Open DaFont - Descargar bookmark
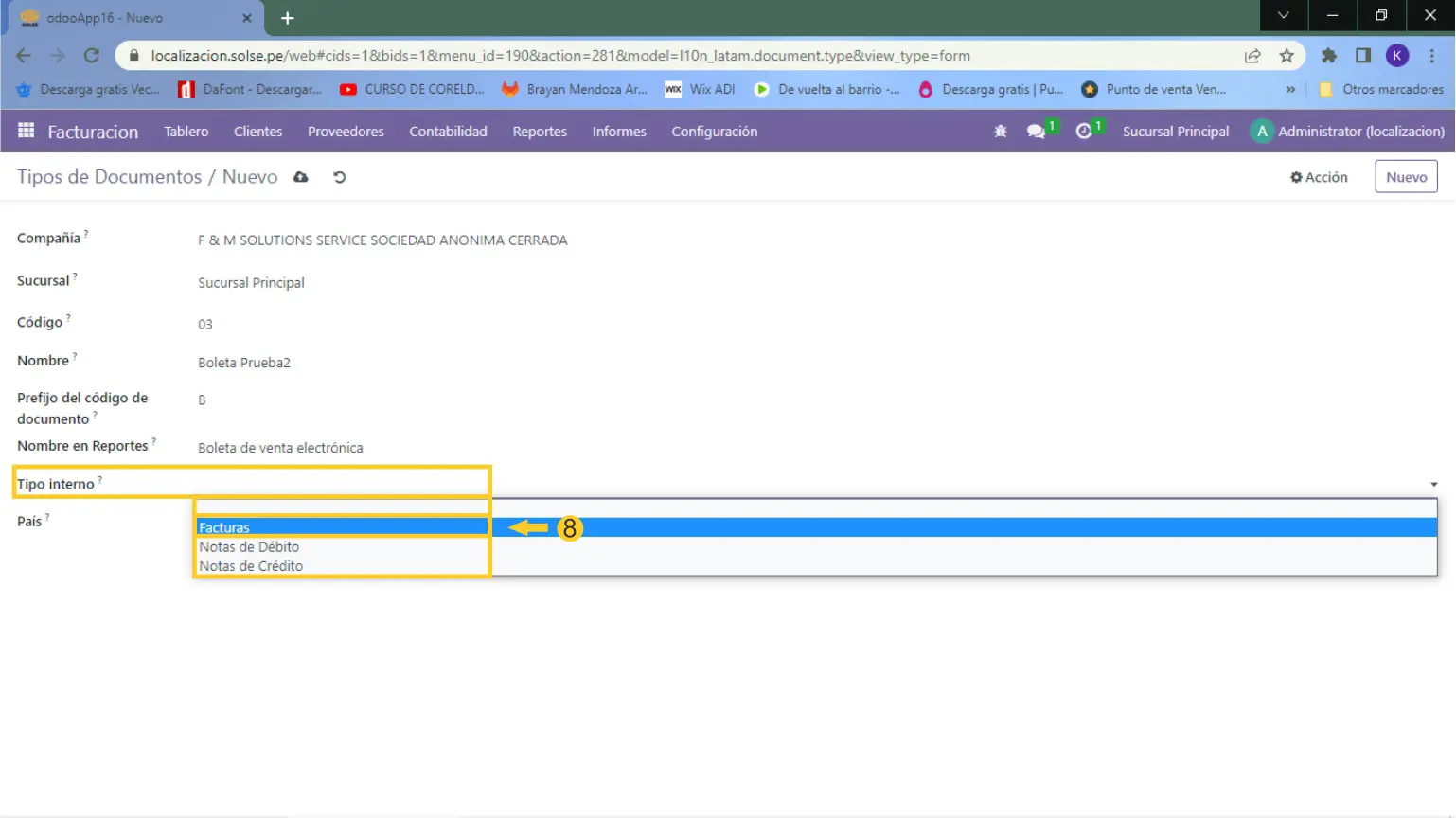 [251, 89]
